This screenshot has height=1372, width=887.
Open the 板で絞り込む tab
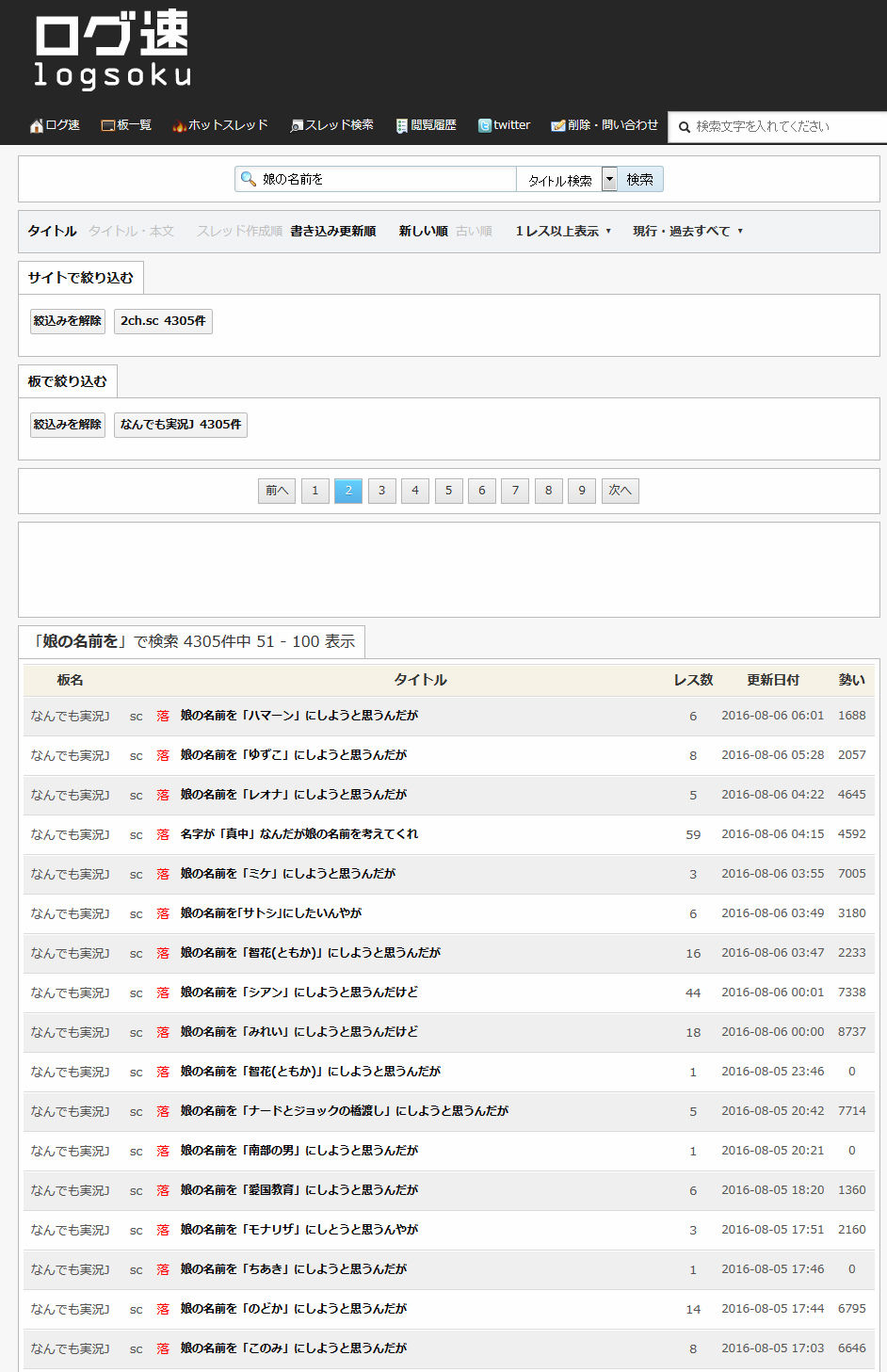[x=68, y=381]
